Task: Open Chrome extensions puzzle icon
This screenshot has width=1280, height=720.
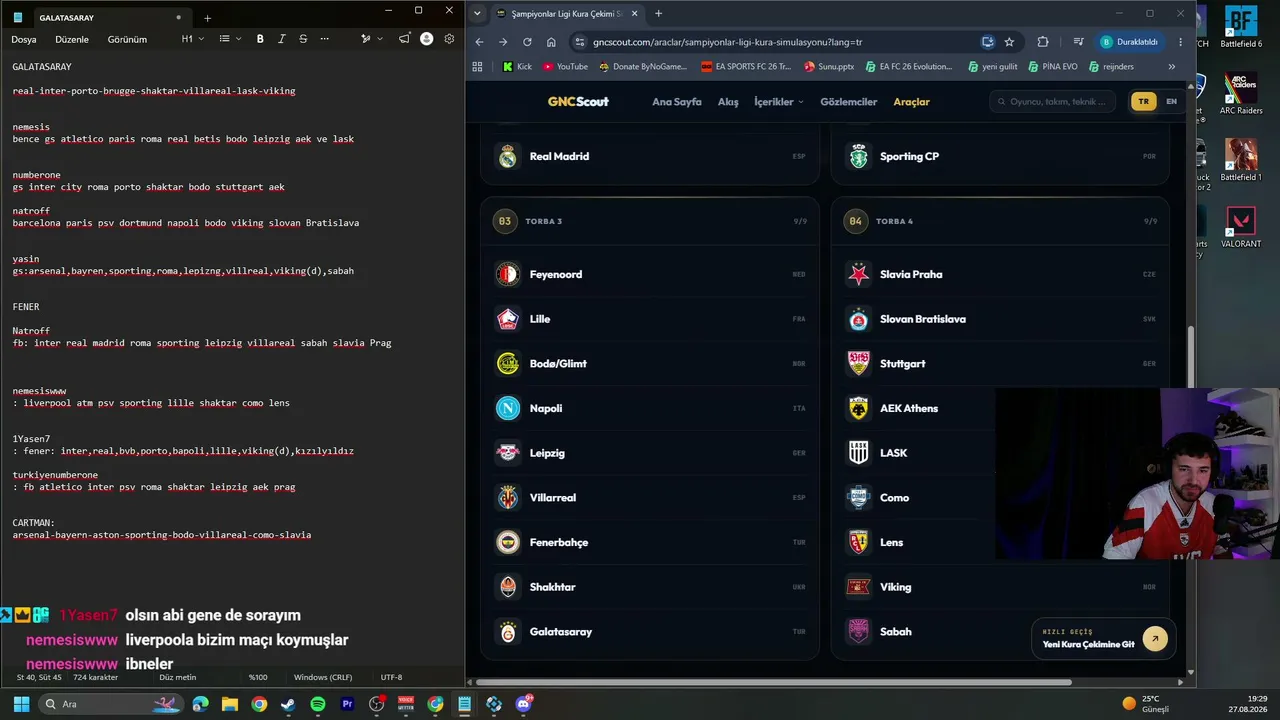Action: coord(1043,42)
